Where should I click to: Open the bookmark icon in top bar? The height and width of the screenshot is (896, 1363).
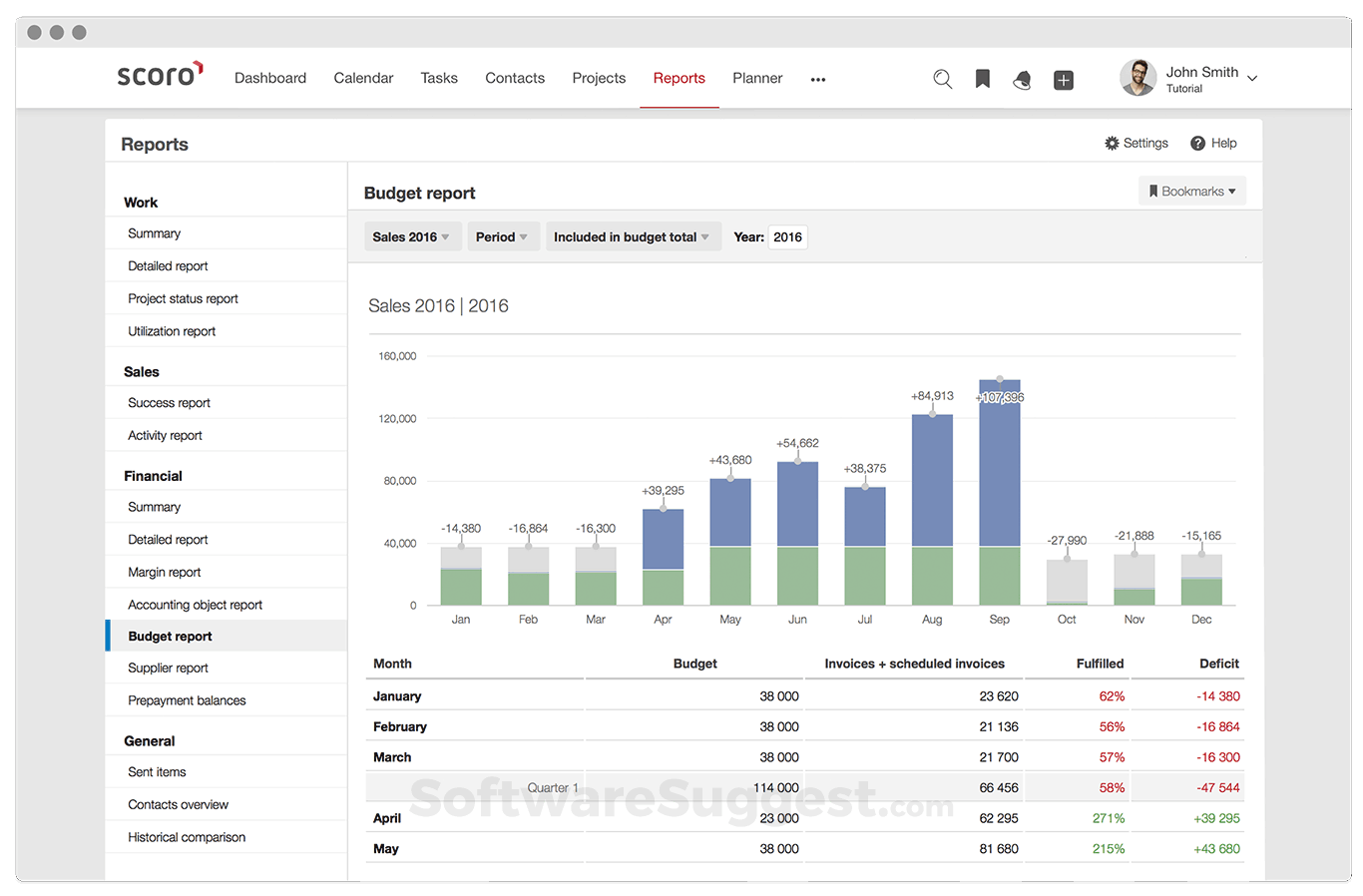(x=983, y=79)
